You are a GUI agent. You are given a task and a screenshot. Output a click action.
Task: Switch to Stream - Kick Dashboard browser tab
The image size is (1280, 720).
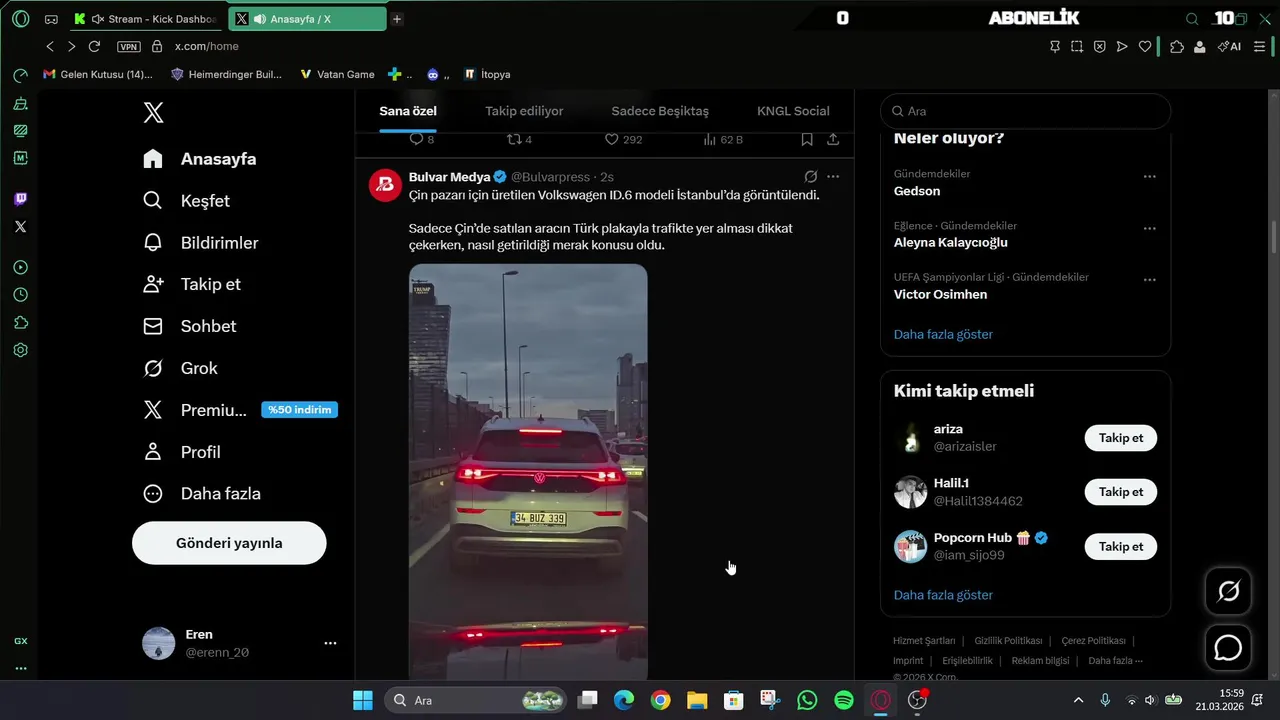pyautogui.click(x=146, y=19)
